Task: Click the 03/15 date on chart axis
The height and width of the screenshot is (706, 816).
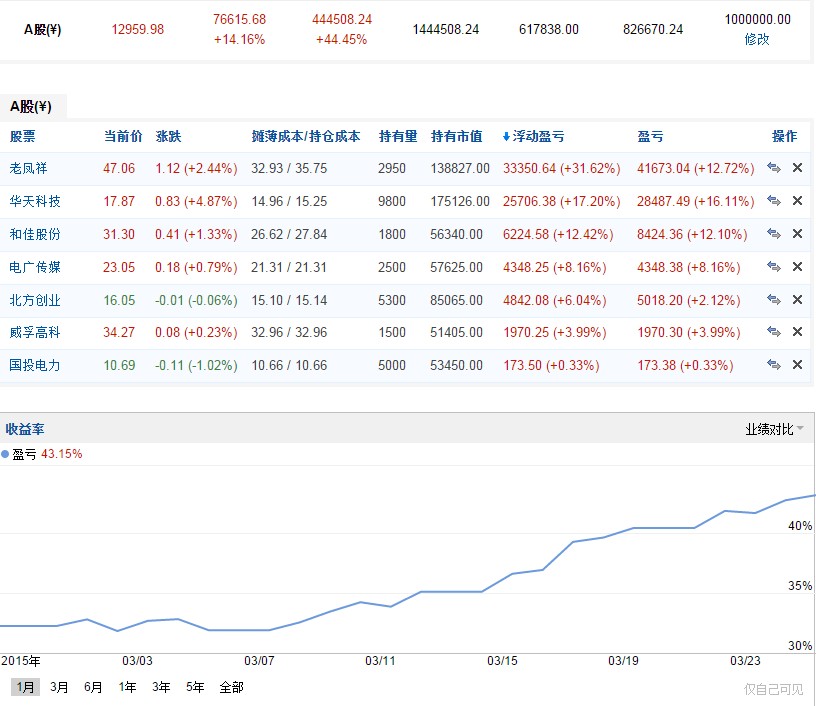Action: [502, 661]
